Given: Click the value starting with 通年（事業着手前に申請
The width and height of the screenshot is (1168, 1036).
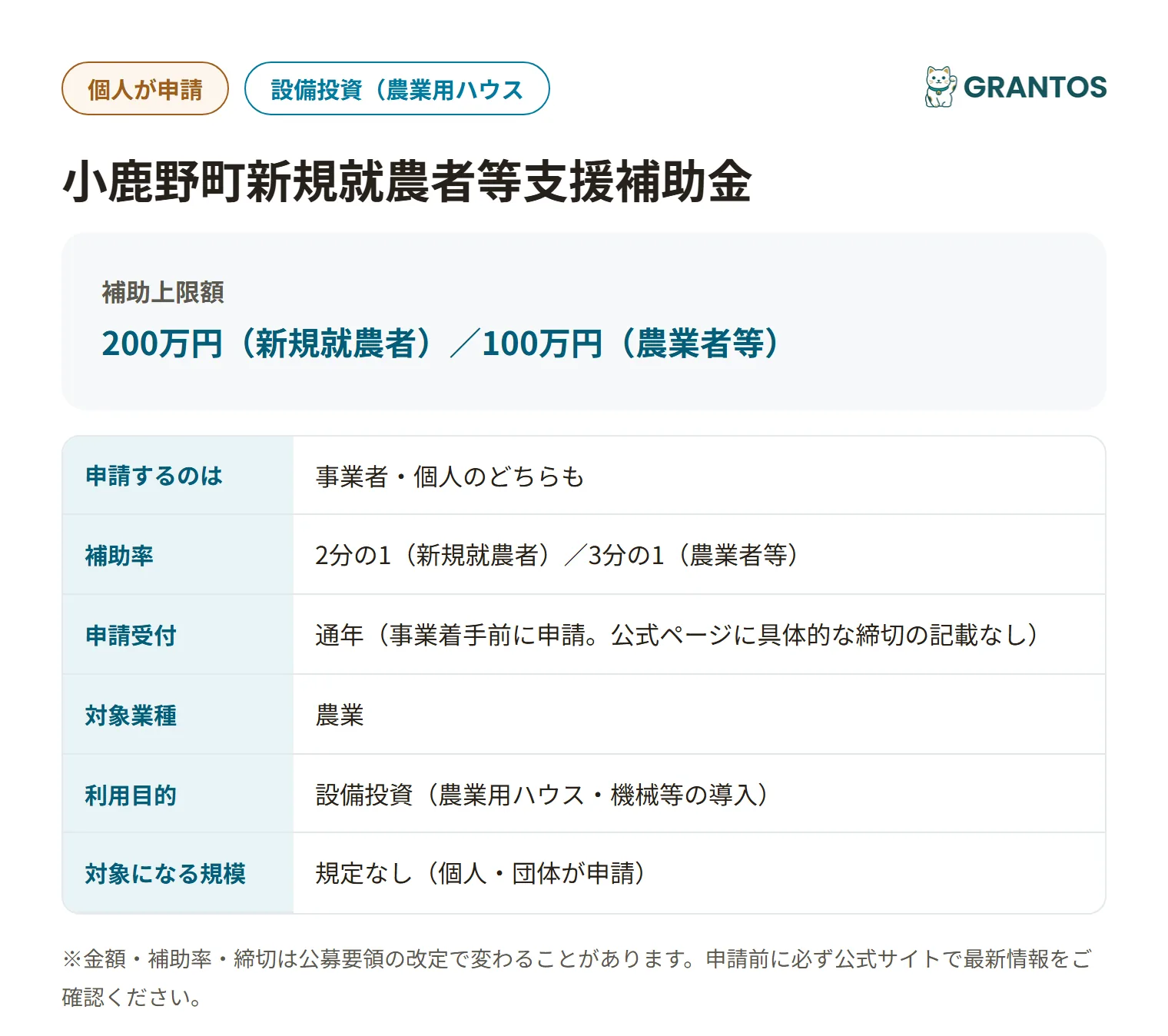Looking at the screenshot, I should coord(677,635).
